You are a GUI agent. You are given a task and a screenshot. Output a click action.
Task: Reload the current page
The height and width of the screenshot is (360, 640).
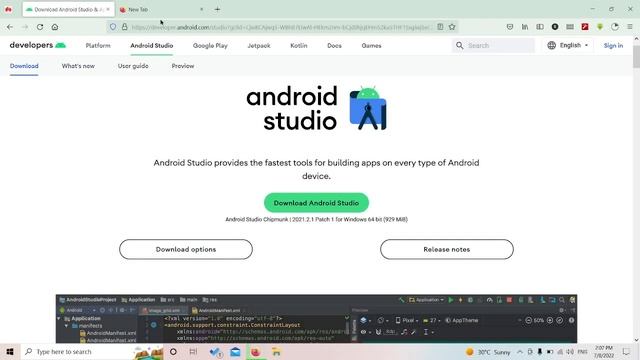pyautogui.click(x=40, y=27)
